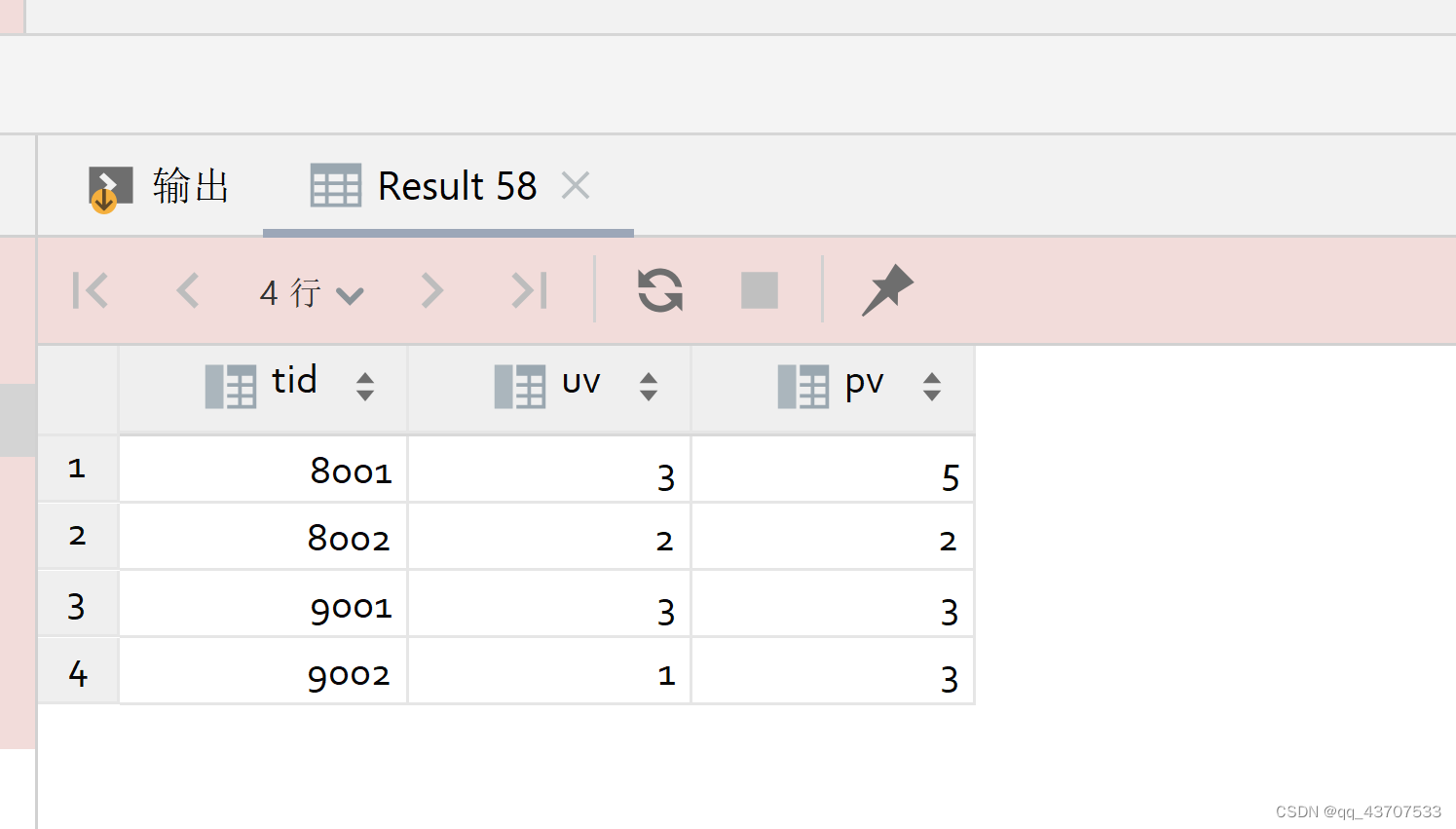Screen dimensions: 1456x829
Task: Click the stop loading icon
Action: (759, 289)
